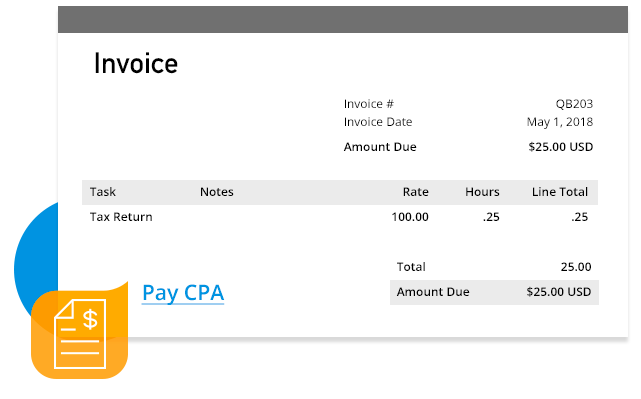Click the top Amount Due $25.00 USD value
The image size is (641, 399).
tap(560, 147)
